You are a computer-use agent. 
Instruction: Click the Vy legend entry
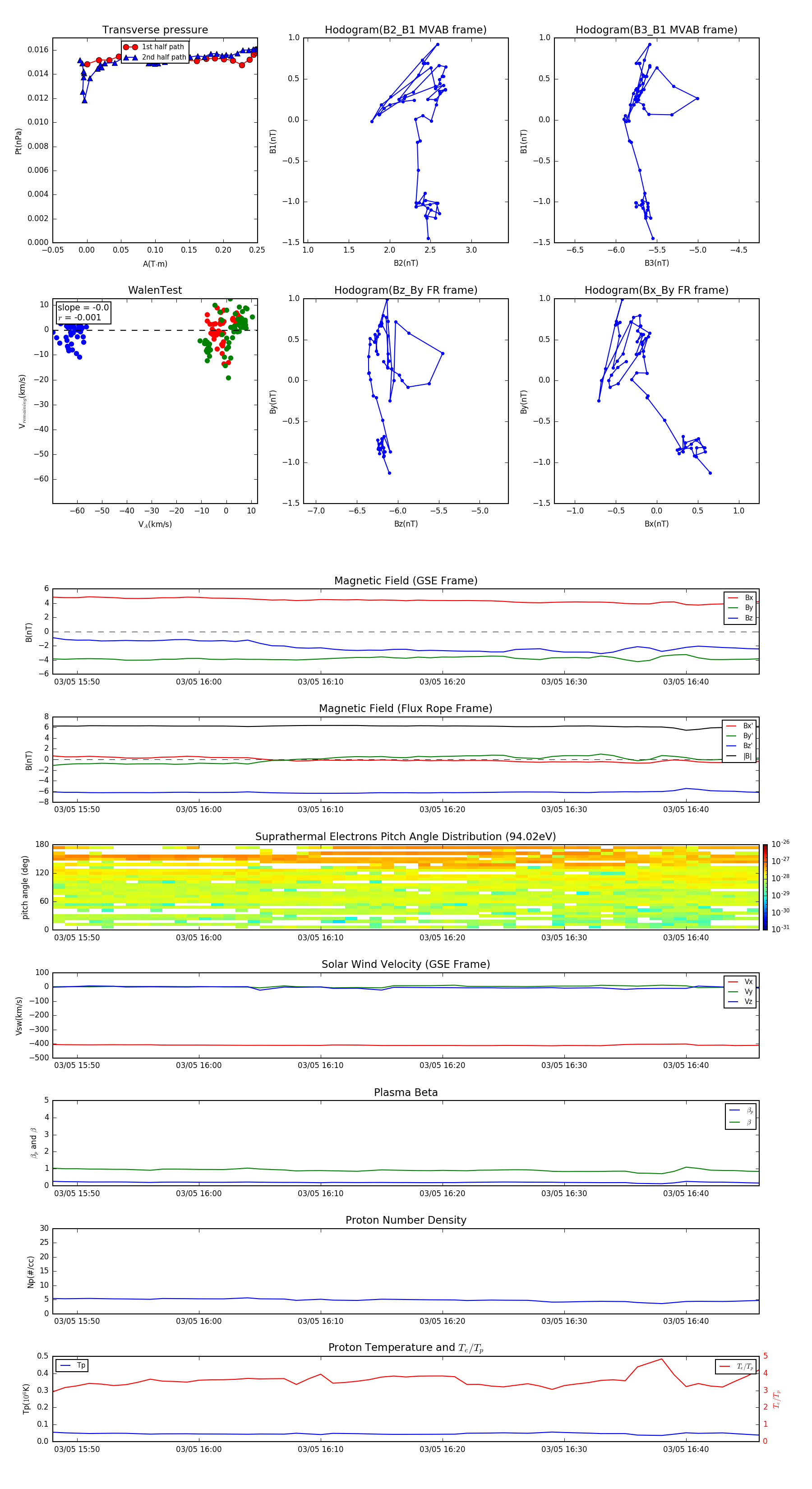pos(740,991)
